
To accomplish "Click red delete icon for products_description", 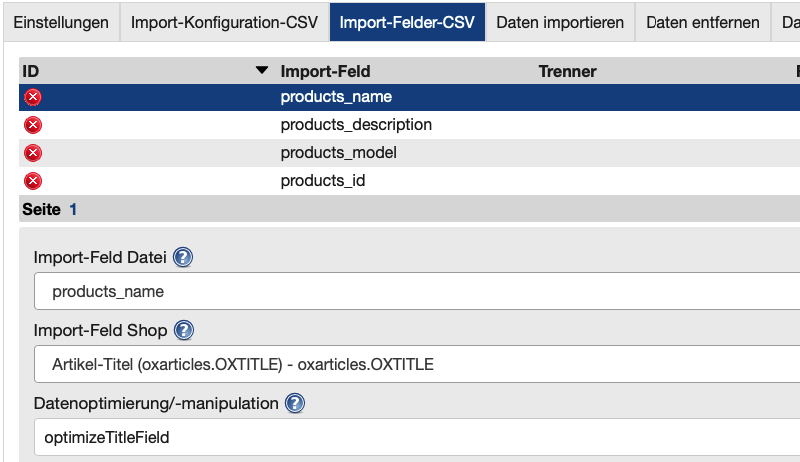I will point(33,125).
